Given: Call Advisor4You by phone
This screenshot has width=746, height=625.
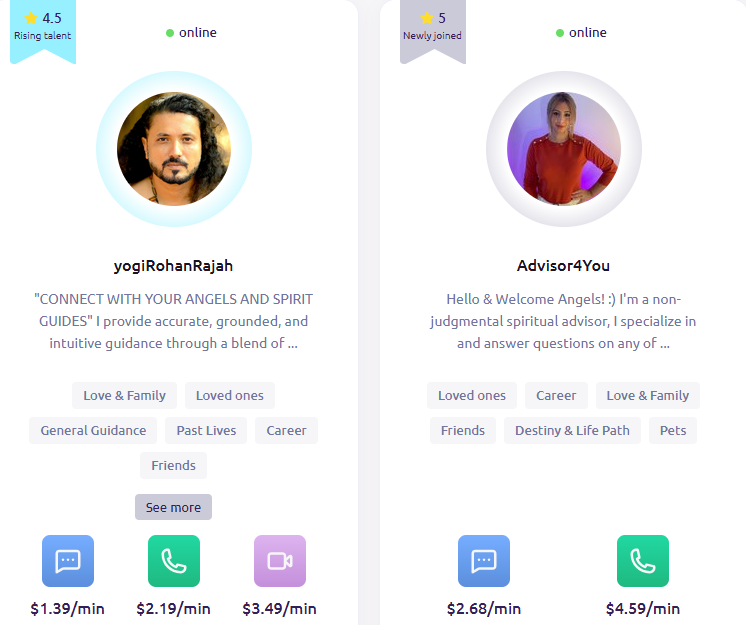Looking at the screenshot, I should [643, 561].
